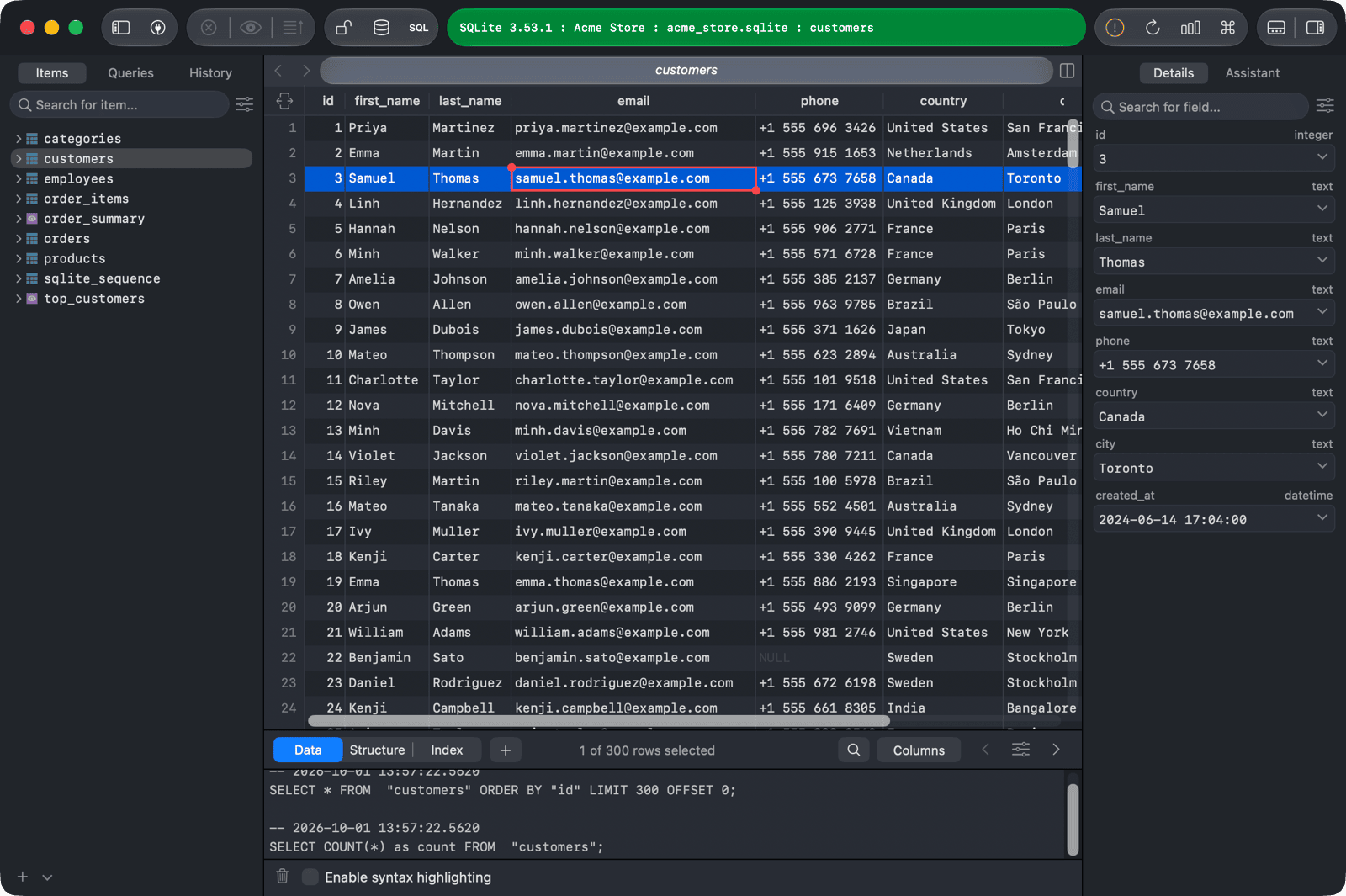The height and width of the screenshot is (896, 1346).
Task: Open the table search magnifier button
Action: [854, 750]
